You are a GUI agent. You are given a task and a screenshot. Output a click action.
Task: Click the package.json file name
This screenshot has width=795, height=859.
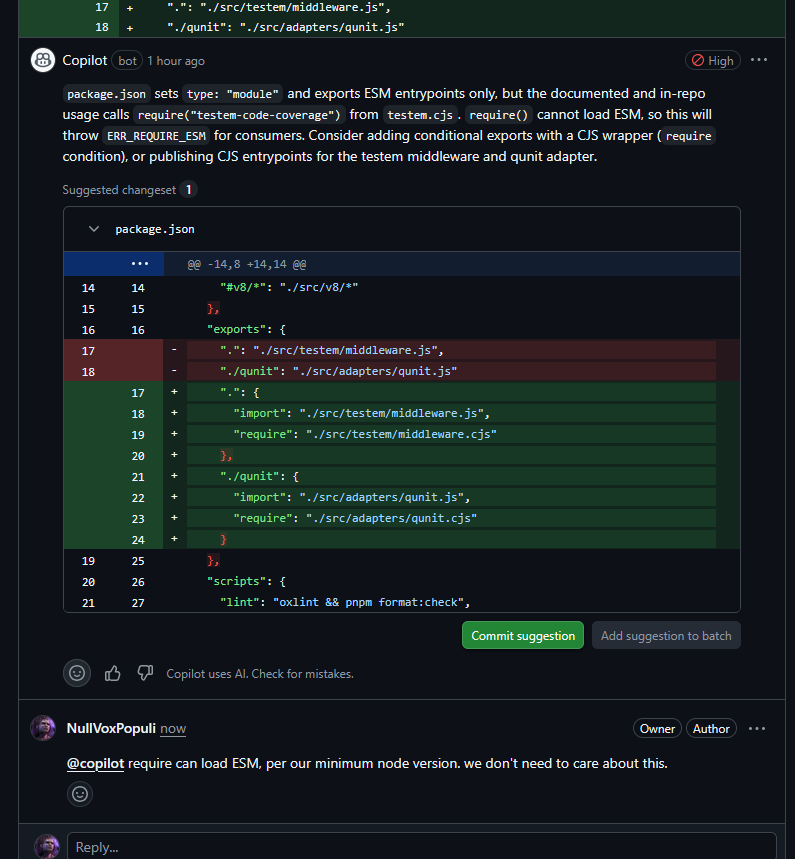(x=155, y=229)
